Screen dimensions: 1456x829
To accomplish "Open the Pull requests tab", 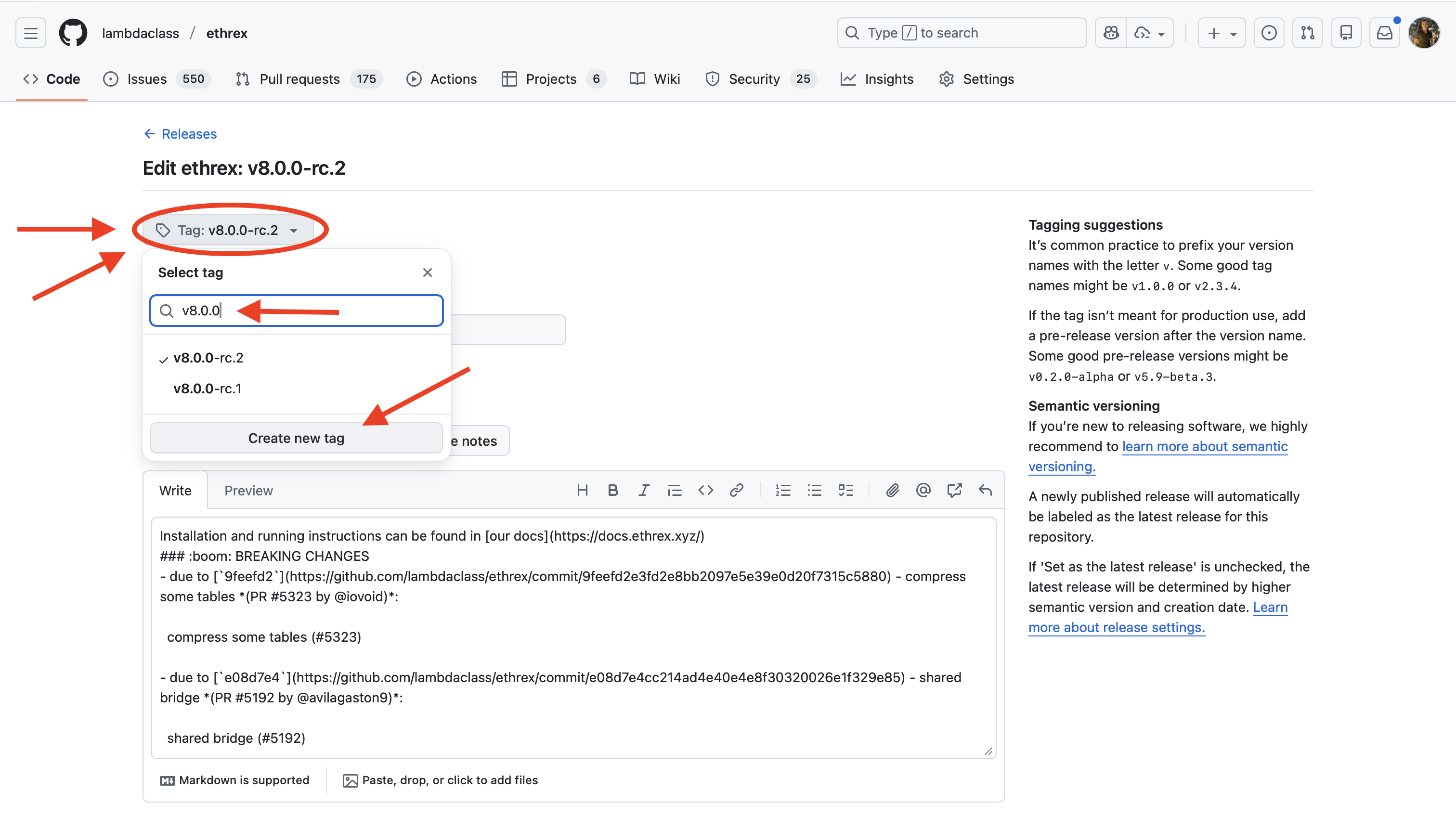I will coord(299,79).
